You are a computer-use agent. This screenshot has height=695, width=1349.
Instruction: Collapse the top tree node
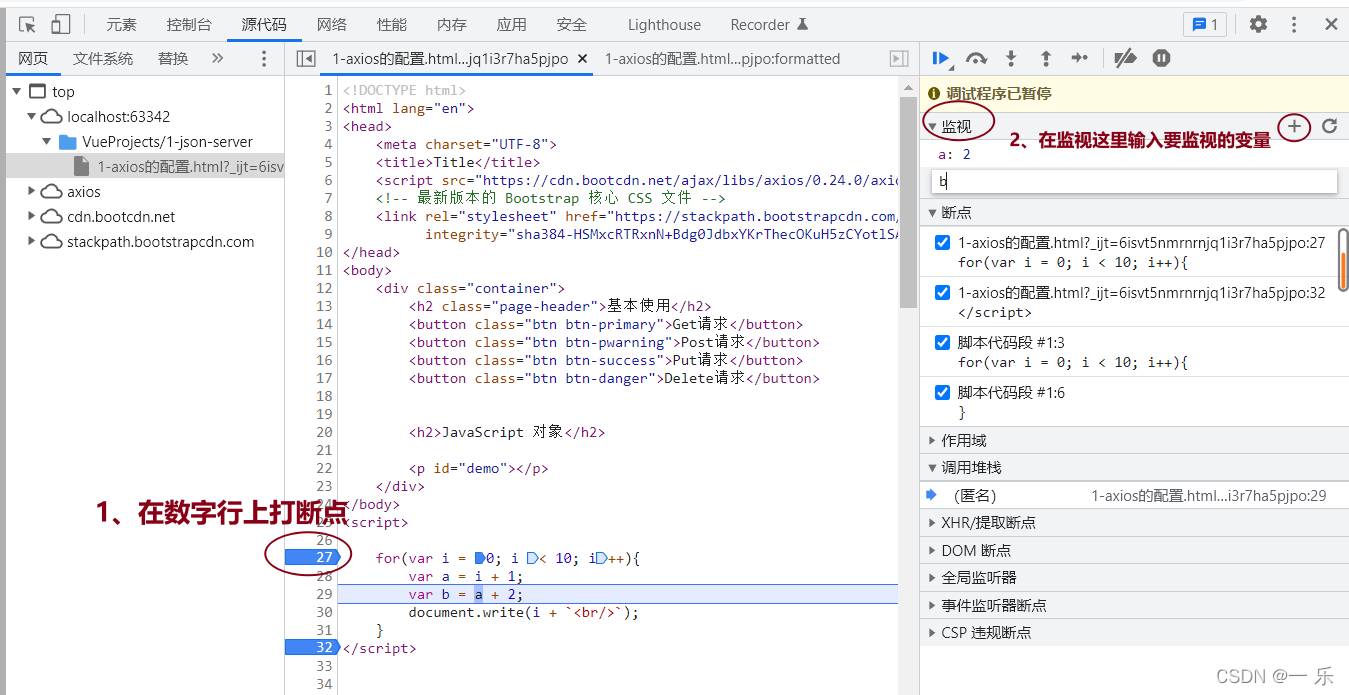17,92
